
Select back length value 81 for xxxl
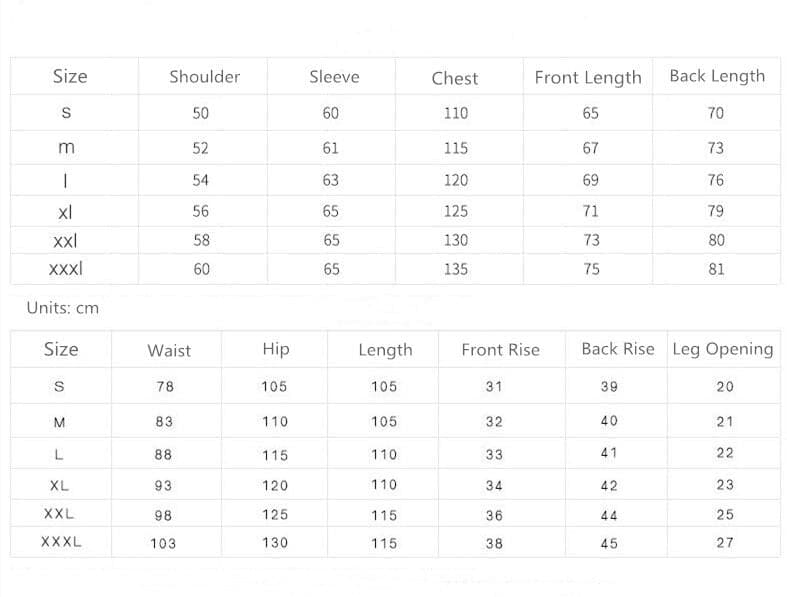716,269
